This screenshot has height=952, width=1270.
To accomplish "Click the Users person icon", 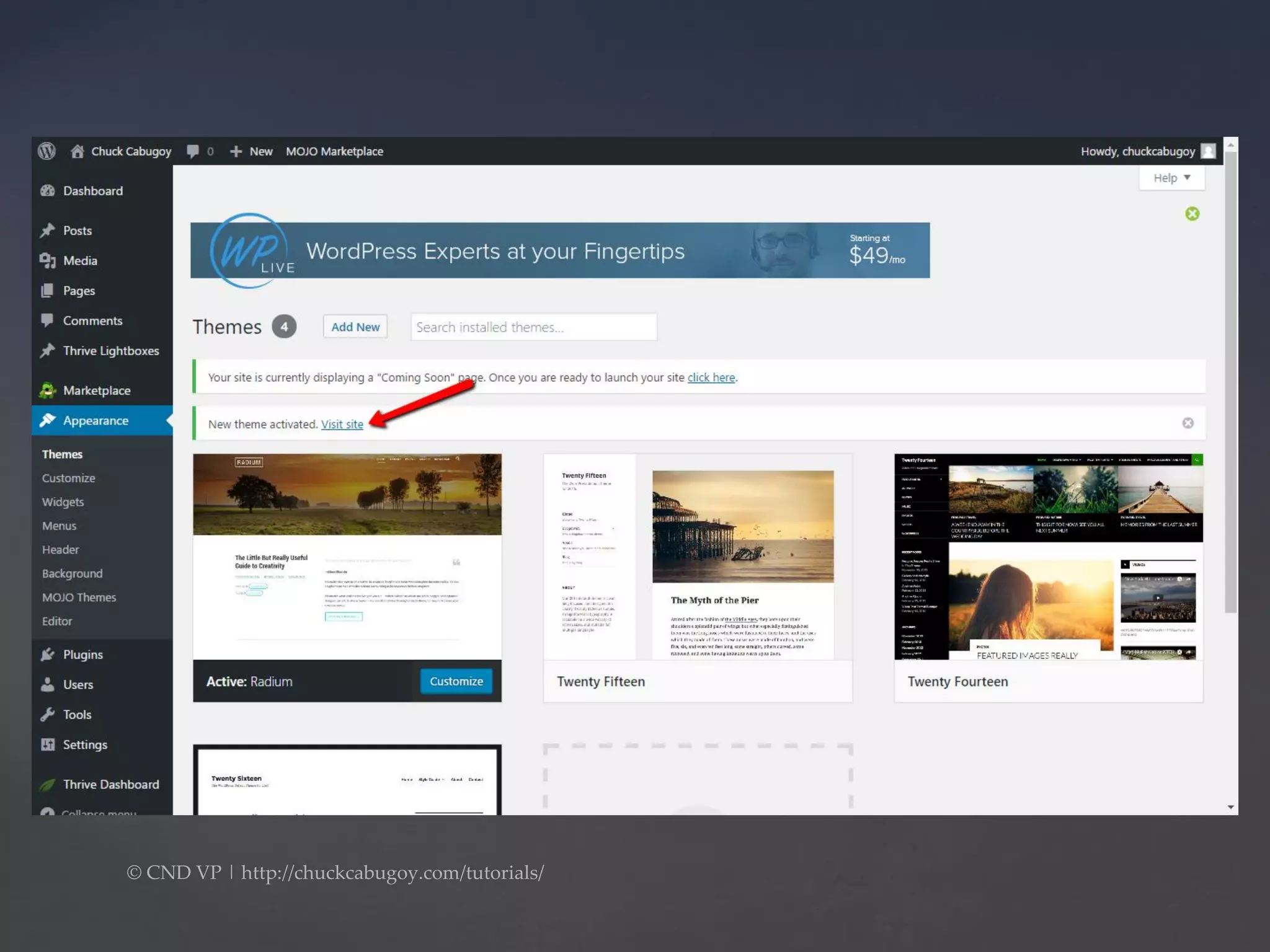I will click(48, 684).
